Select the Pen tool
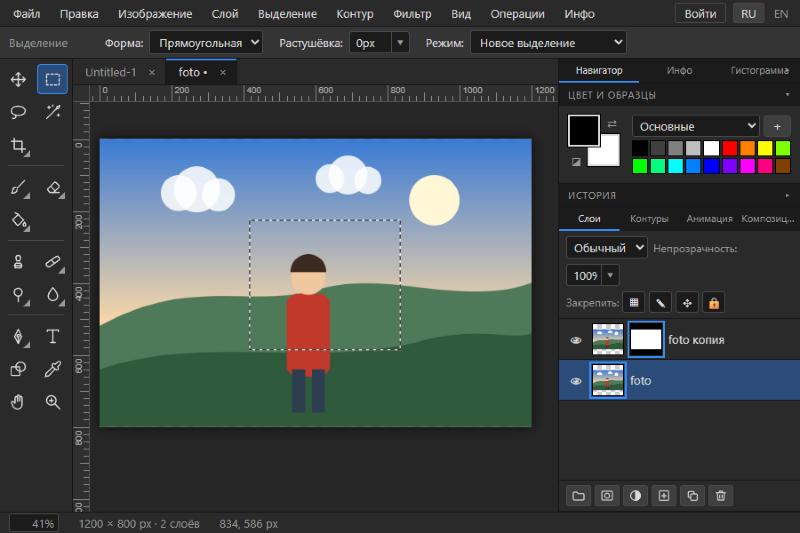 (x=18, y=337)
